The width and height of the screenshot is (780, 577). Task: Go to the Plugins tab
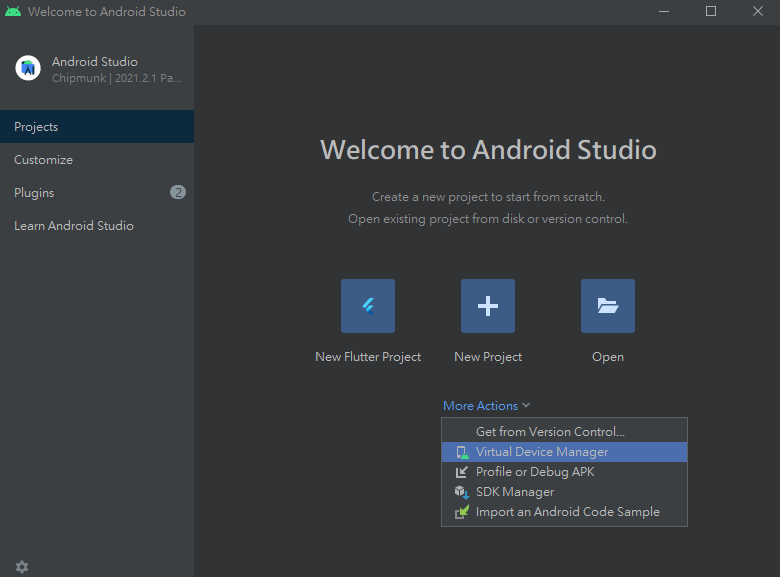[x=97, y=192]
